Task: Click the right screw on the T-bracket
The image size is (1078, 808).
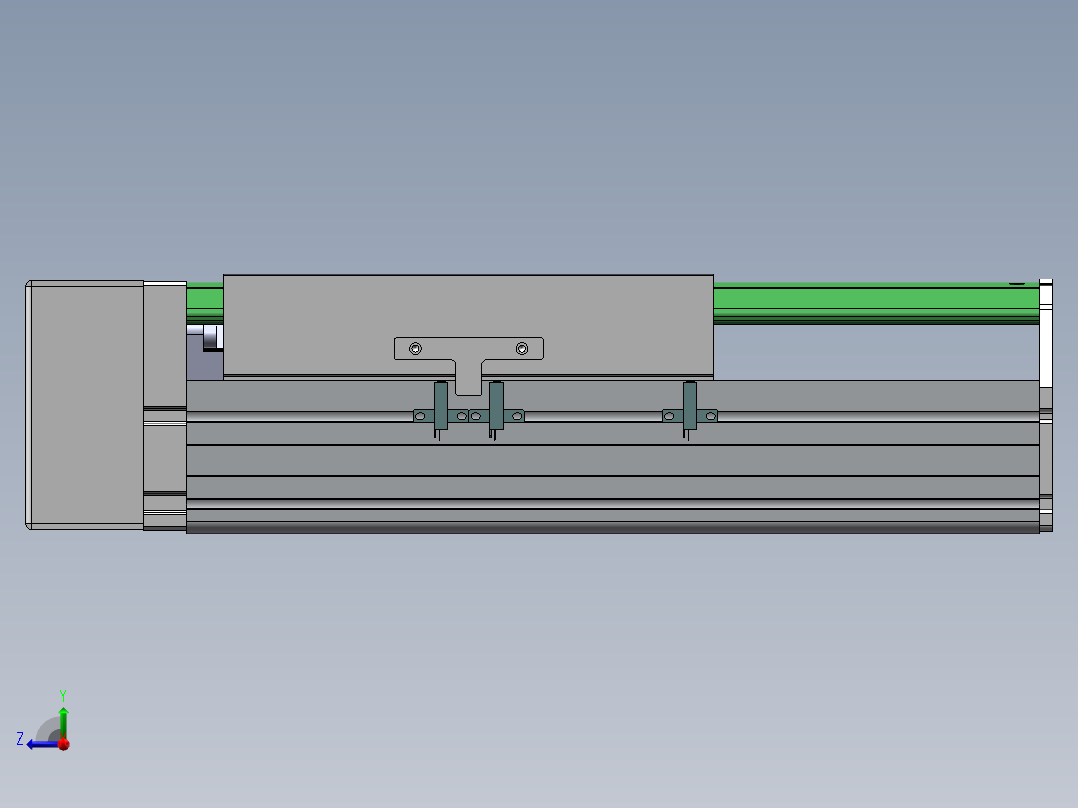Action: coord(522,349)
